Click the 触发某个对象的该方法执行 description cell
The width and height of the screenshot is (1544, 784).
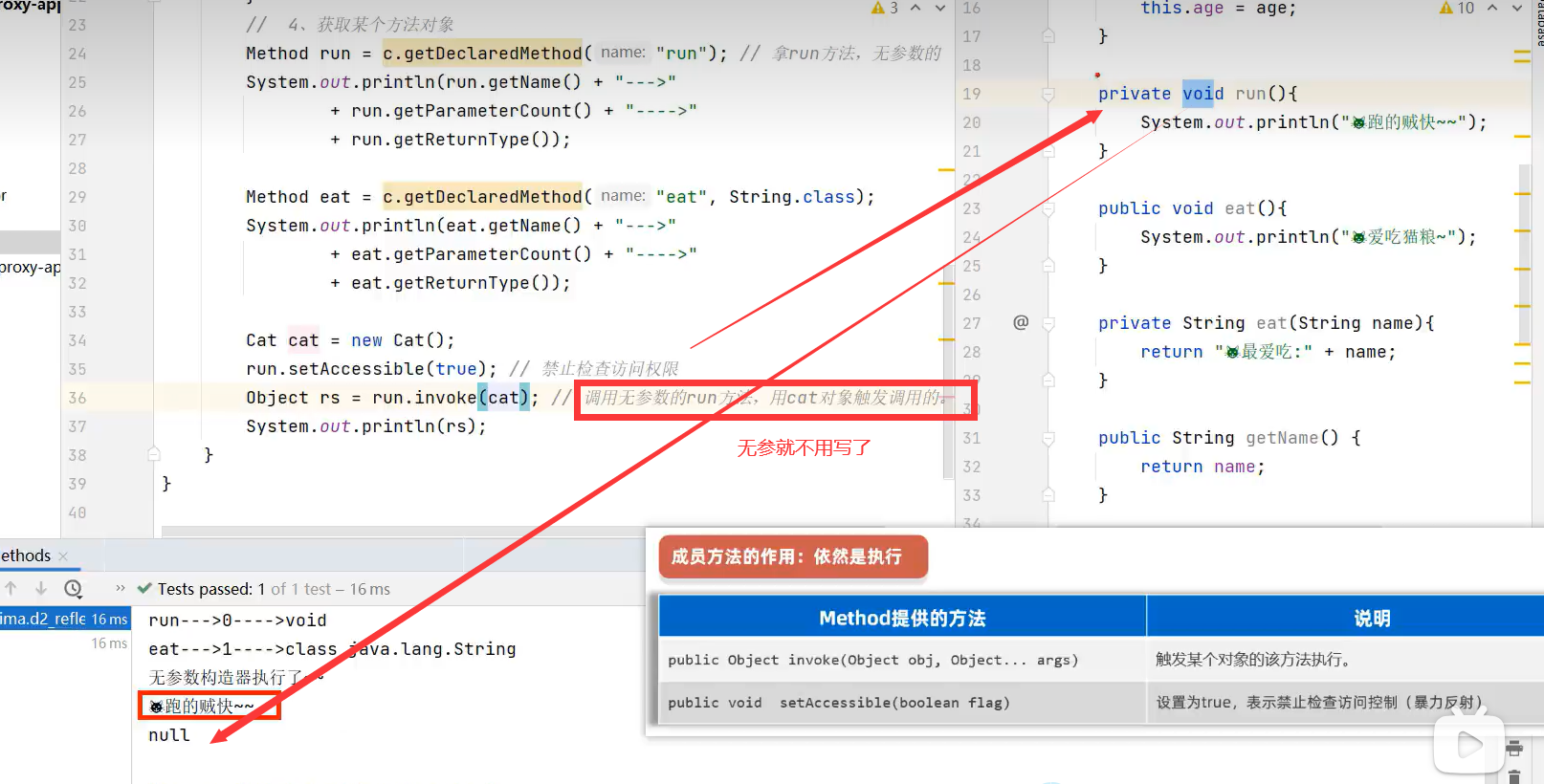click(1346, 660)
